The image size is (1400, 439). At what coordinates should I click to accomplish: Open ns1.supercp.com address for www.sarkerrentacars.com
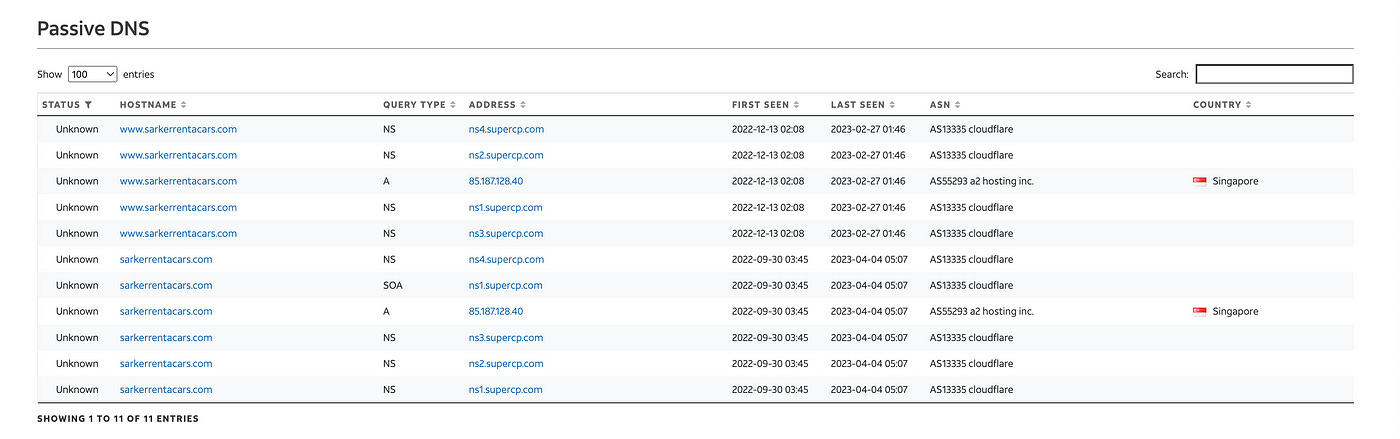tap(506, 207)
